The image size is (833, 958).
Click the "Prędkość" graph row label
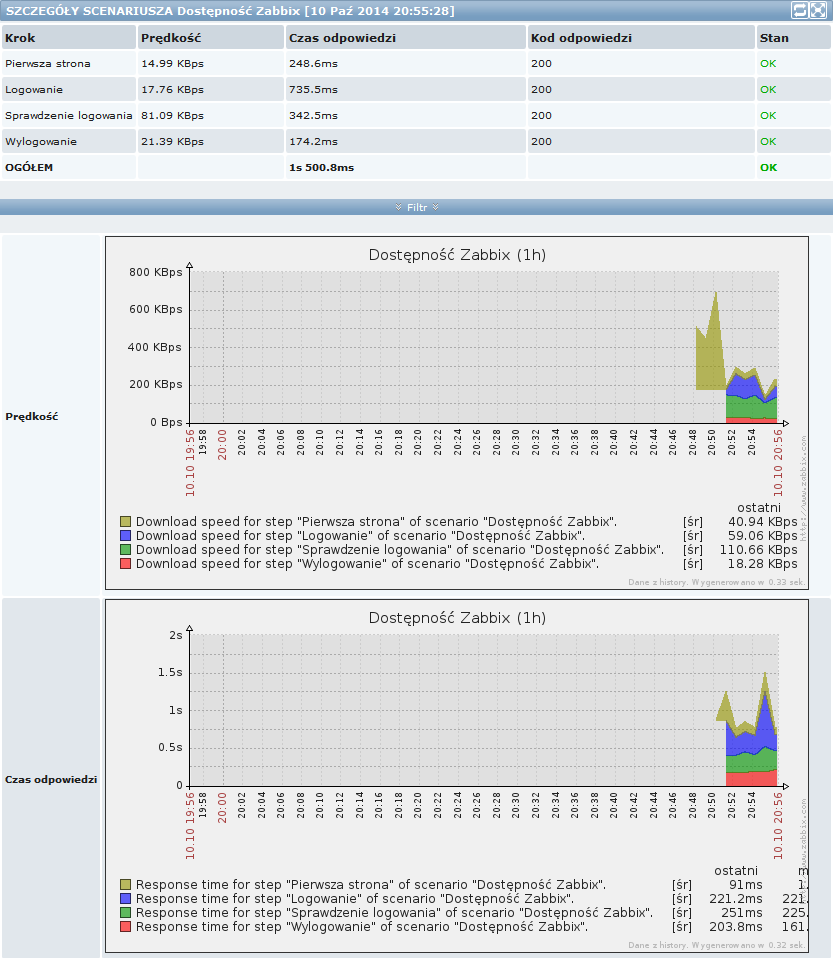(32, 417)
